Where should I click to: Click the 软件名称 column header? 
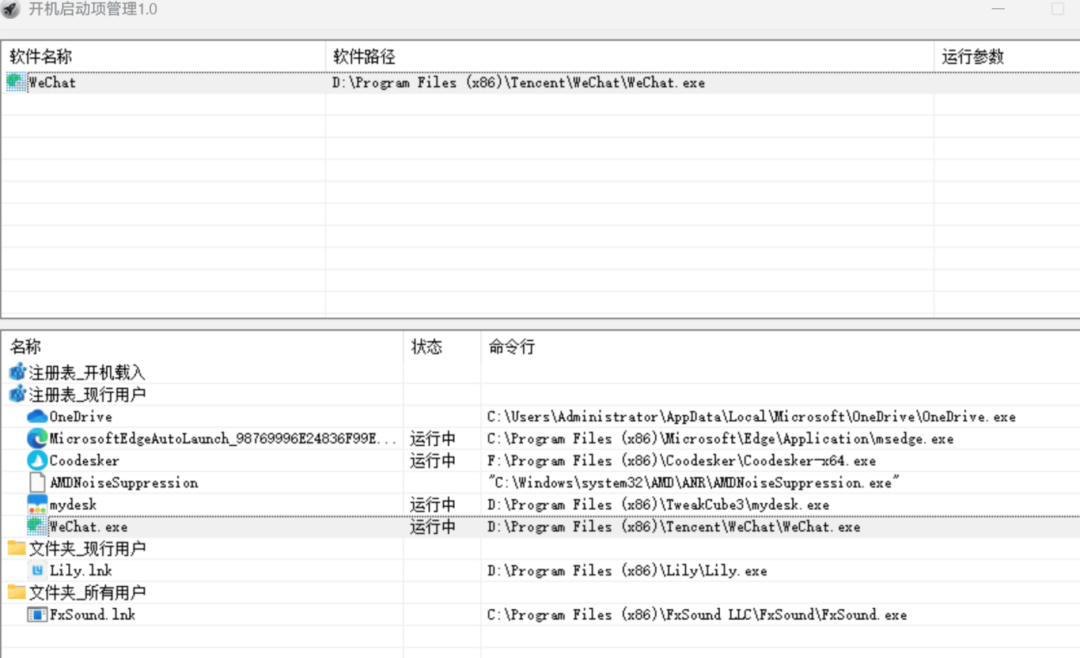pyautogui.click(x=163, y=56)
